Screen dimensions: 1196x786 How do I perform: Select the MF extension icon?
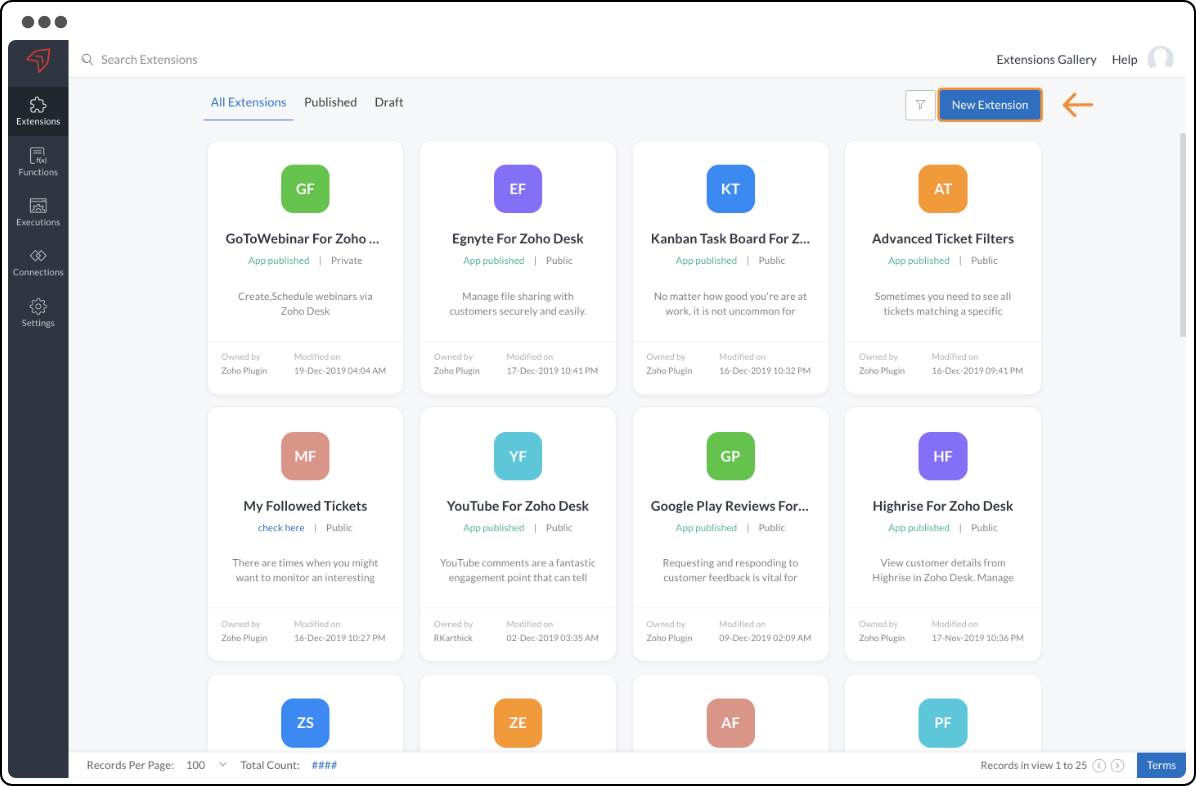click(x=305, y=456)
